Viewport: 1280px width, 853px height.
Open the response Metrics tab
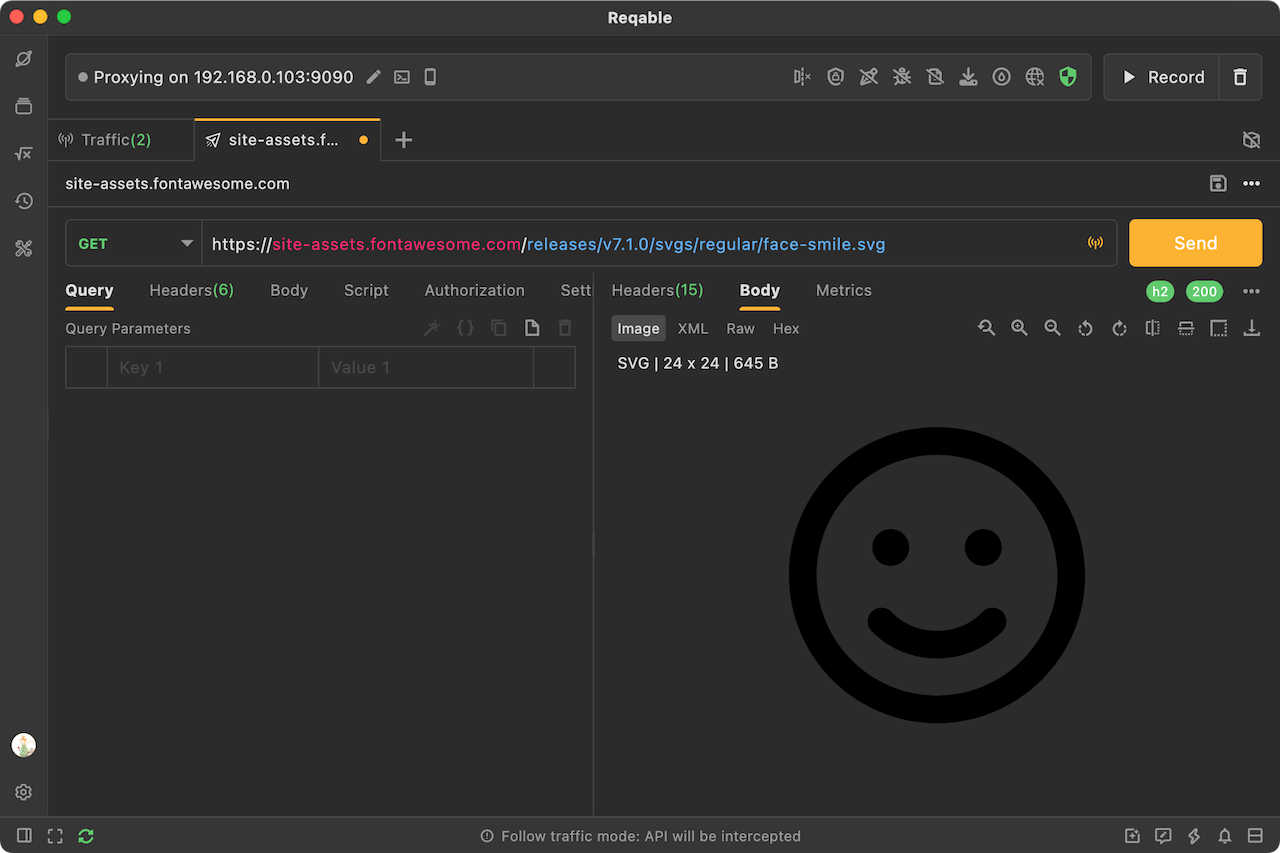click(843, 290)
